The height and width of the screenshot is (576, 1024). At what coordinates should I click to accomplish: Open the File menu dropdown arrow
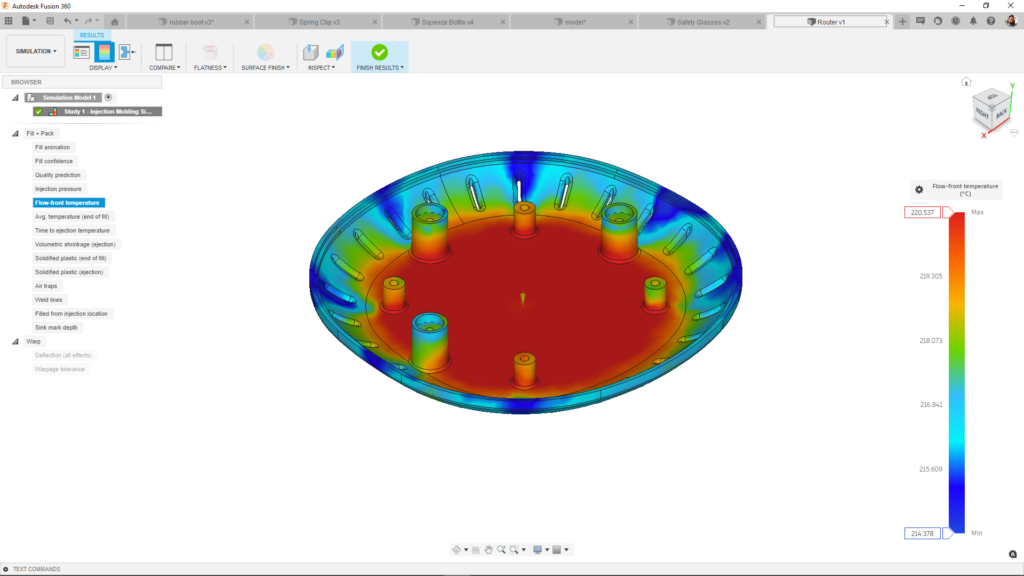(x=35, y=22)
